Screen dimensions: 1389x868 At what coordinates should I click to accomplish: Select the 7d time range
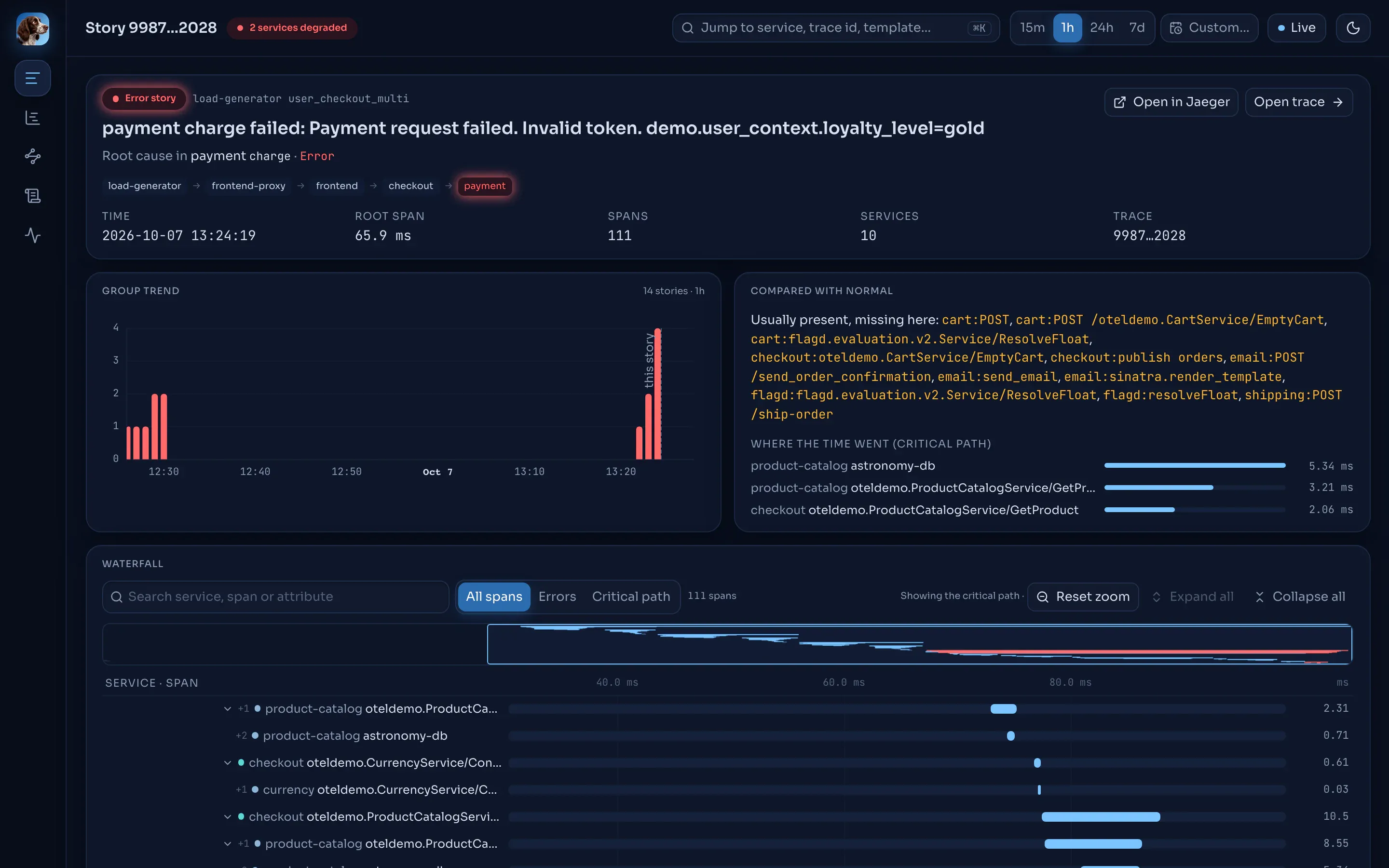(x=1136, y=27)
